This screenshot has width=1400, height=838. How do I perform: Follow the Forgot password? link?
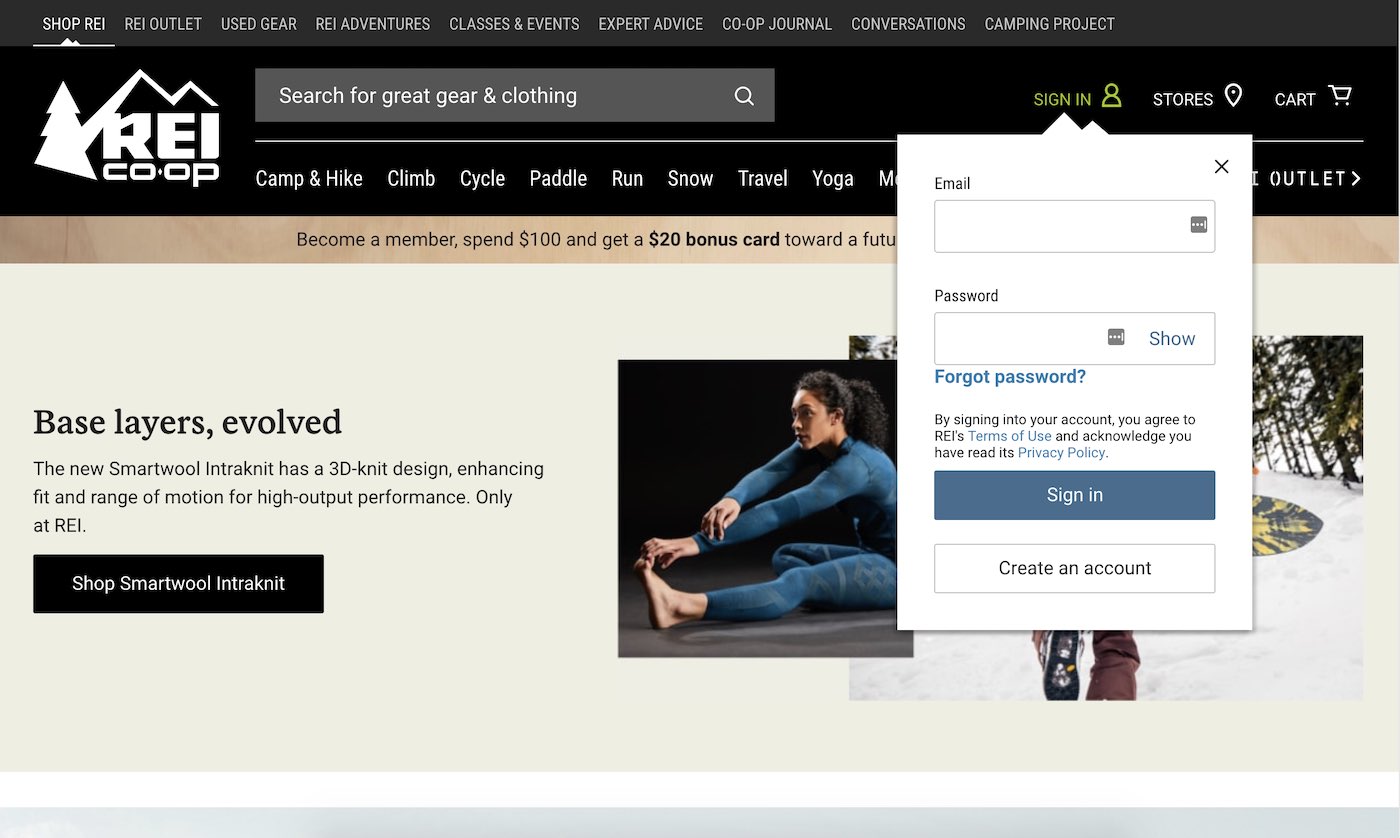tap(1010, 377)
